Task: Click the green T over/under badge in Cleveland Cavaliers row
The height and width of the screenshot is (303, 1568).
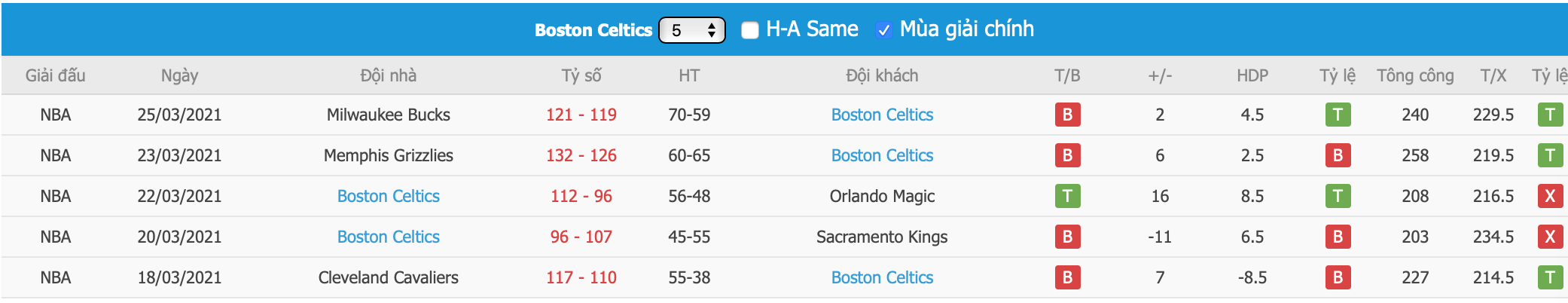Action: [1550, 277]
